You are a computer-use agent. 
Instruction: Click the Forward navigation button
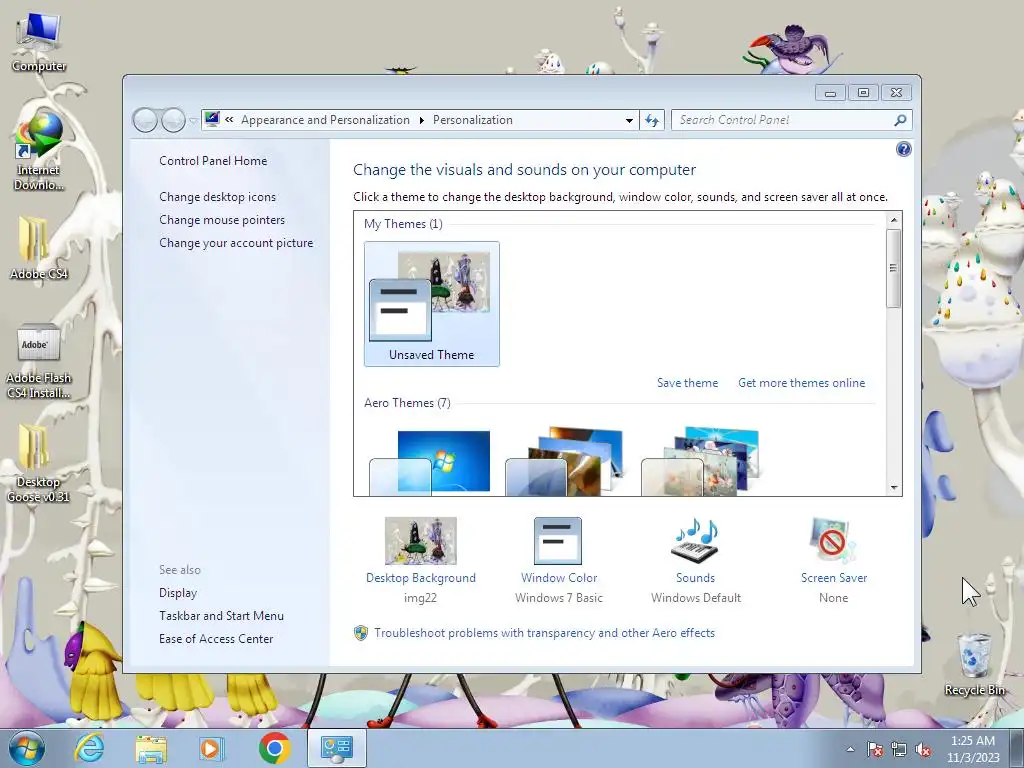pos(172,120)
